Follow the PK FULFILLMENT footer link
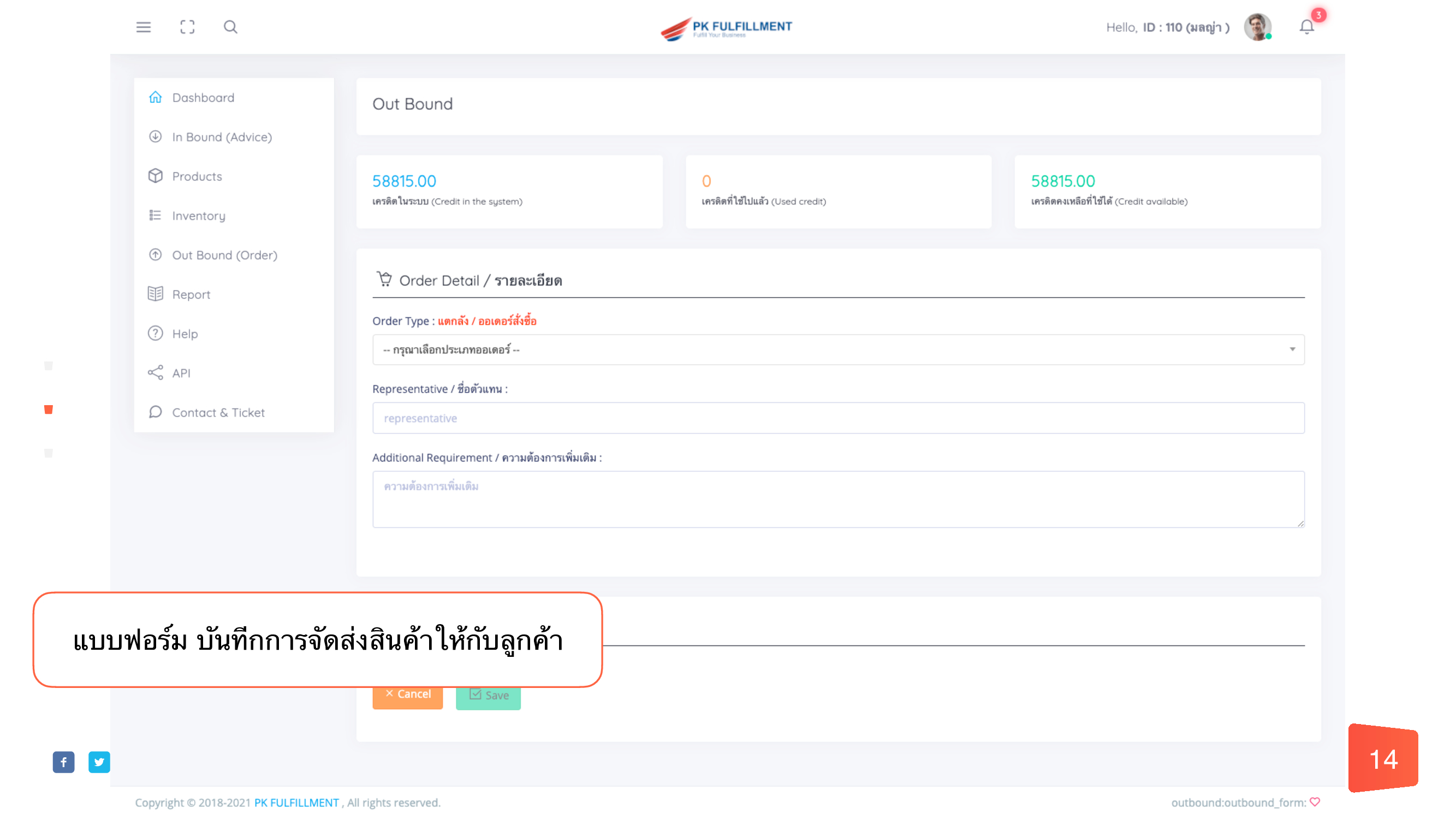 [296, 803]
